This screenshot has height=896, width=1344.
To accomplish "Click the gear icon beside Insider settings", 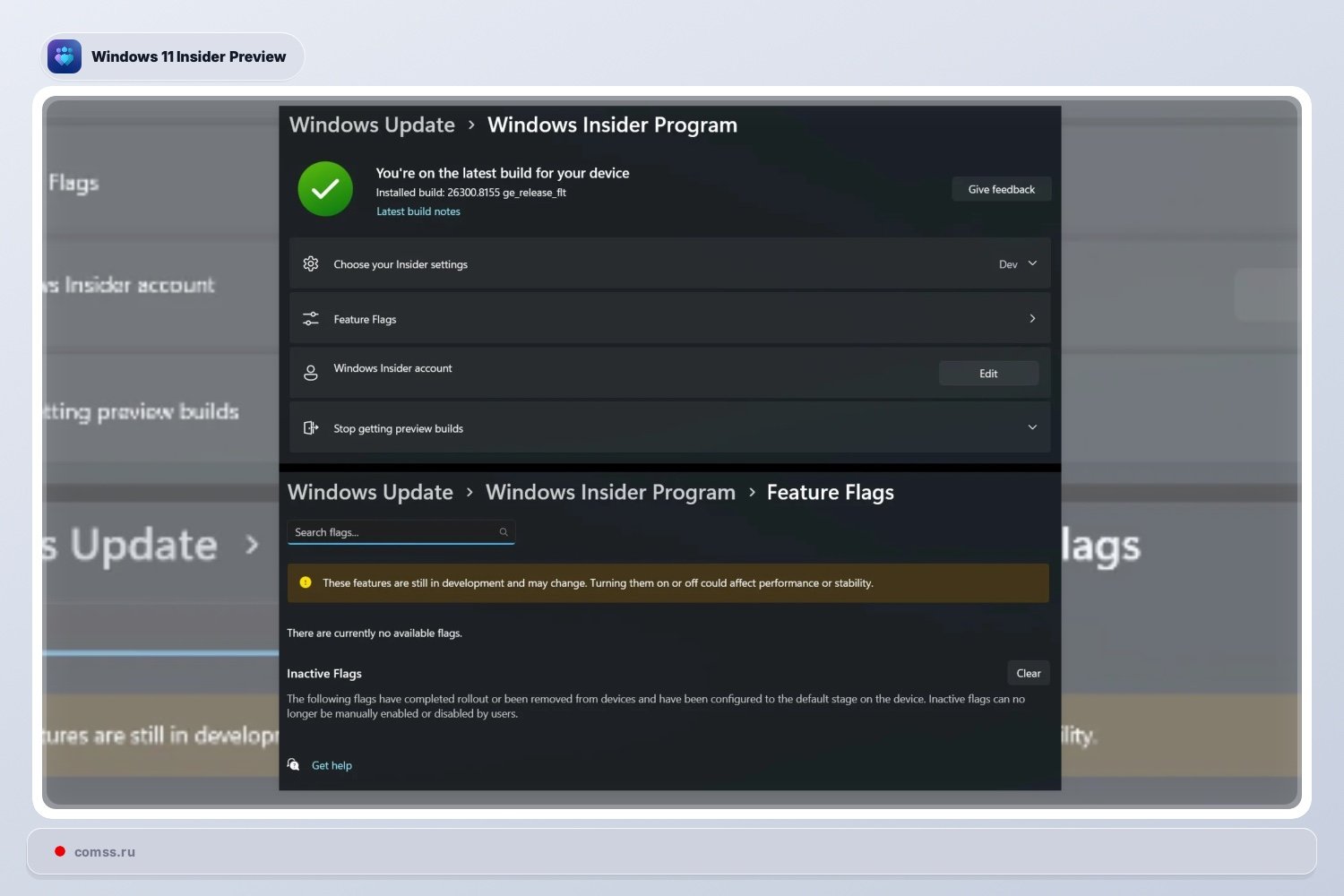I will point(311,264).
